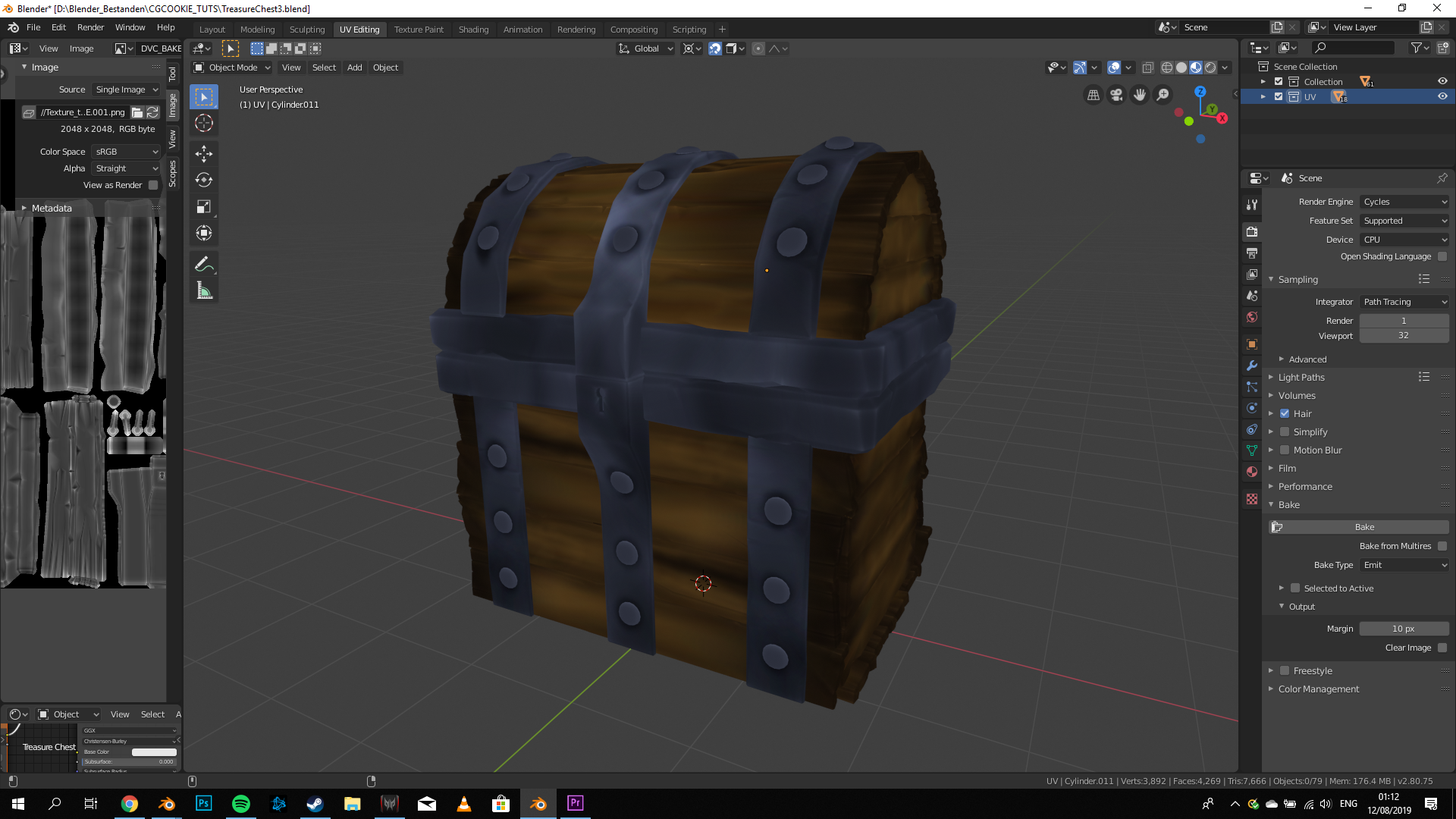Enable the Simplify checkbox
The height and width of the screenshot is (819, 1456).
(1285, 431)
